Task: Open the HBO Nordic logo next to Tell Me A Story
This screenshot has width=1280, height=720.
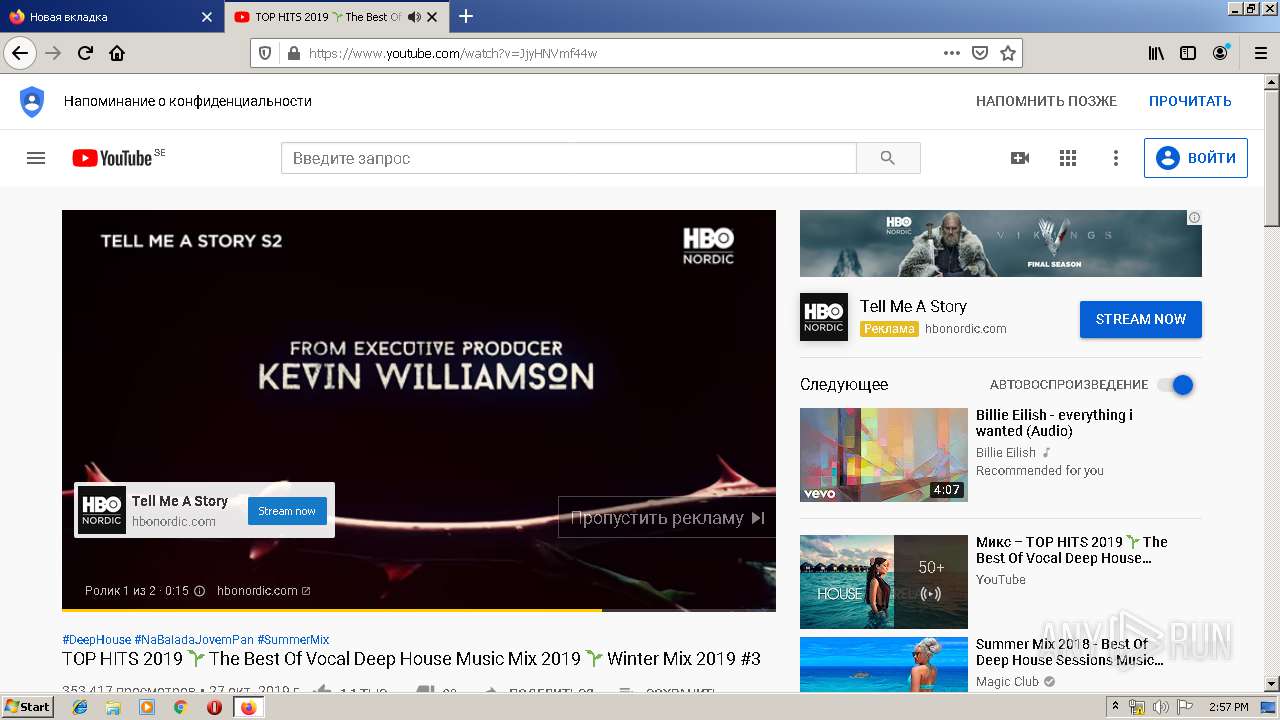Action: 824,317
